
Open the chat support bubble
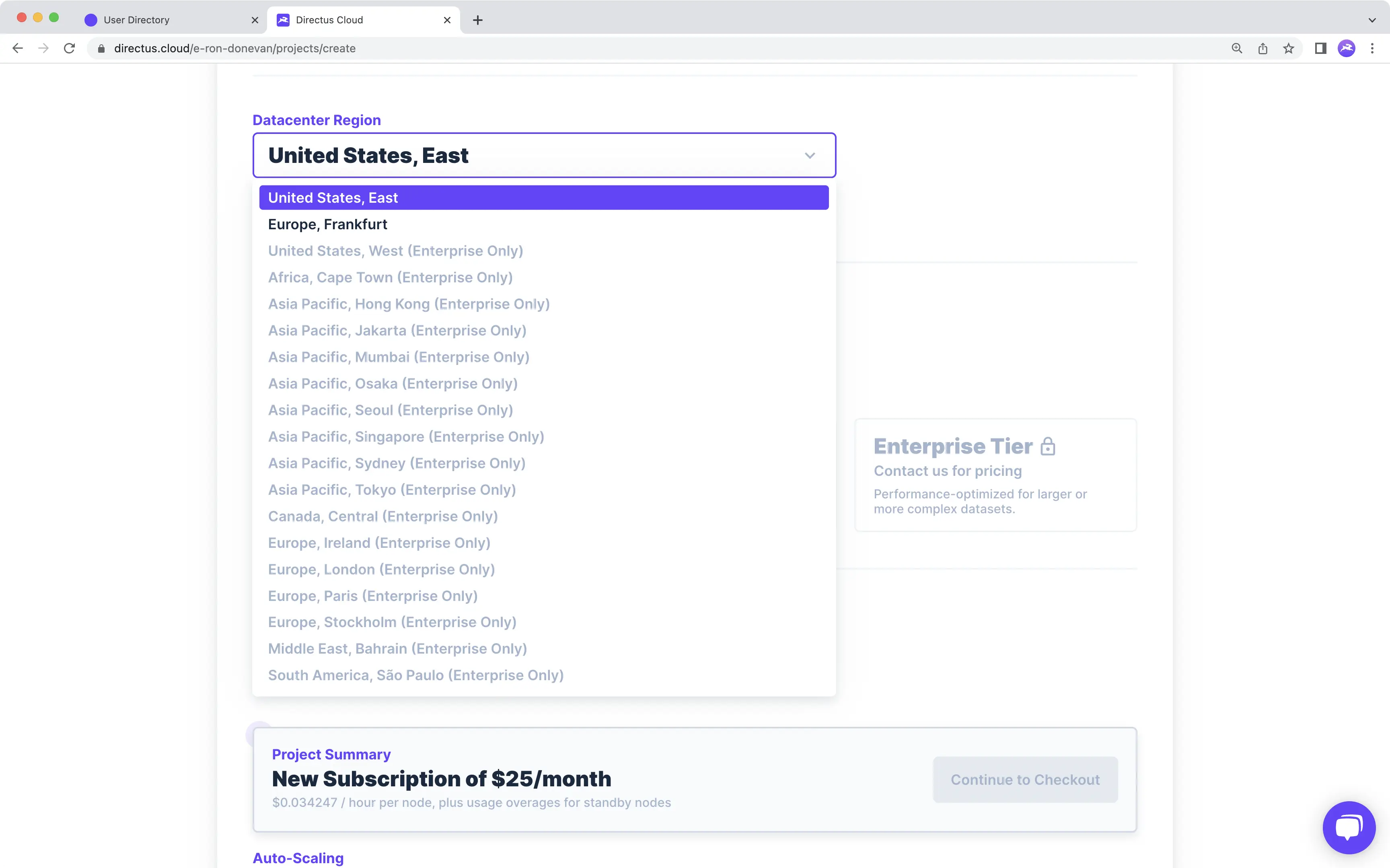coord(1349,827)
